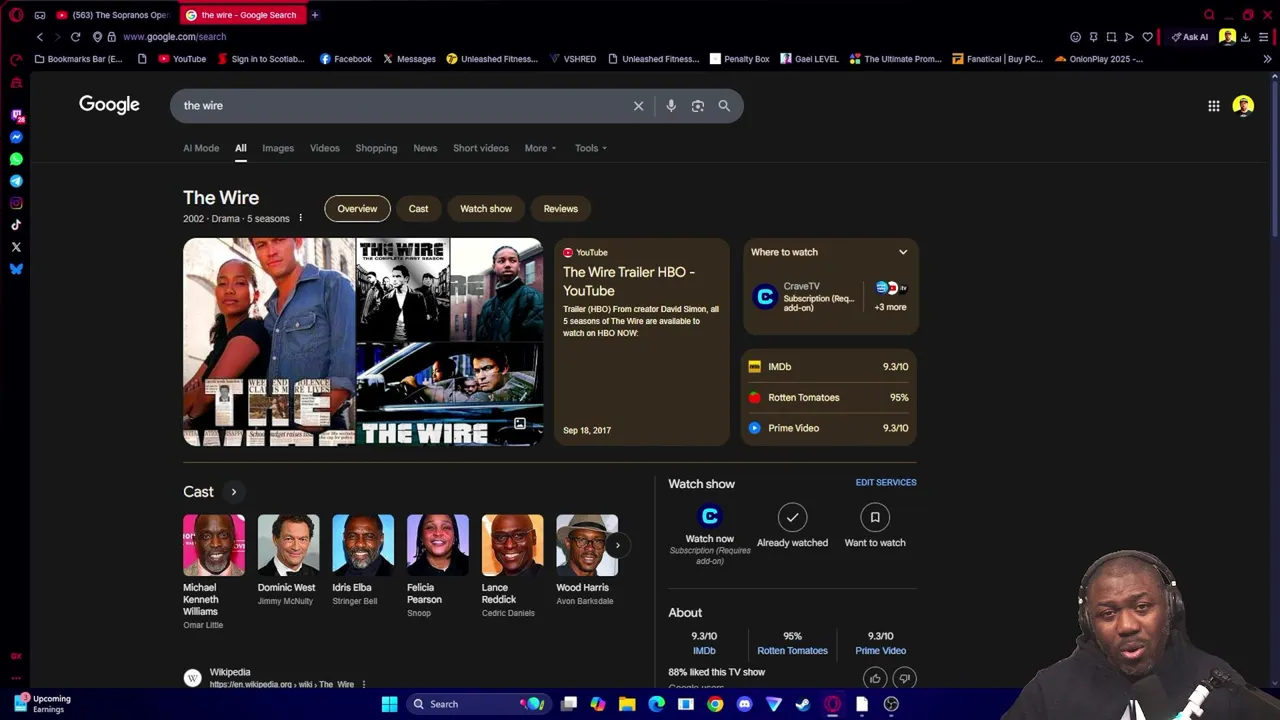The height and width of the screenshot is (720, 1280).
Task: Click the Ask AI button
Action: click(1189, 37)
